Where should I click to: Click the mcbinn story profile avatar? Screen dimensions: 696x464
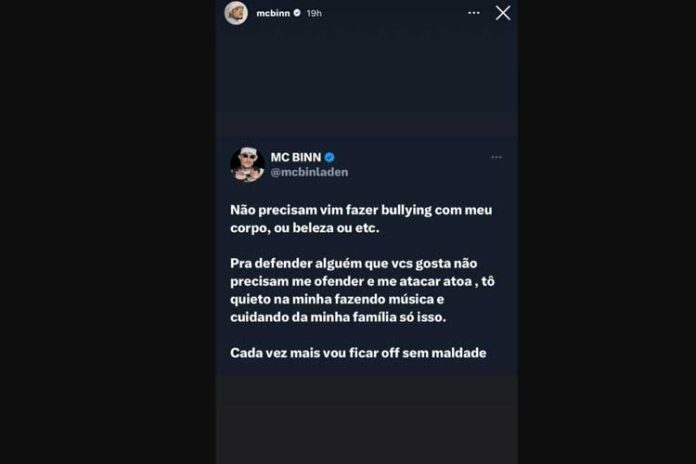click(236, 13)
